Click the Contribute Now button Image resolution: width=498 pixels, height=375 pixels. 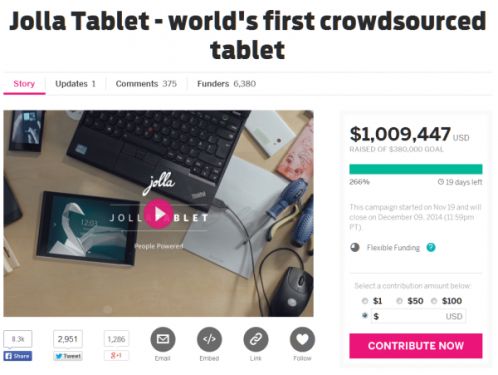pyautogui.click(x=416, y=346)
